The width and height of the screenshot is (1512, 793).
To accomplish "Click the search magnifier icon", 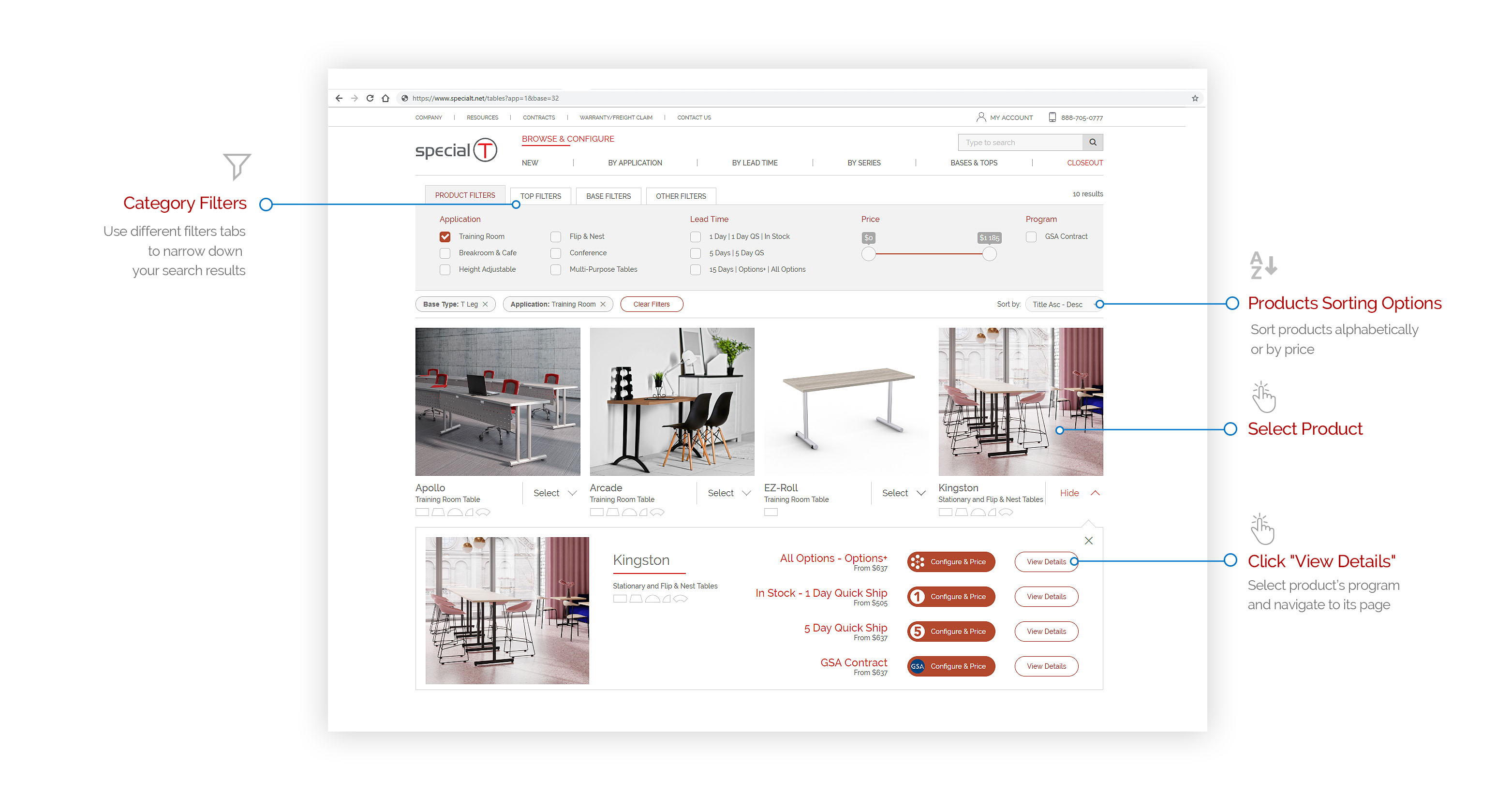I will point(1092,142).
